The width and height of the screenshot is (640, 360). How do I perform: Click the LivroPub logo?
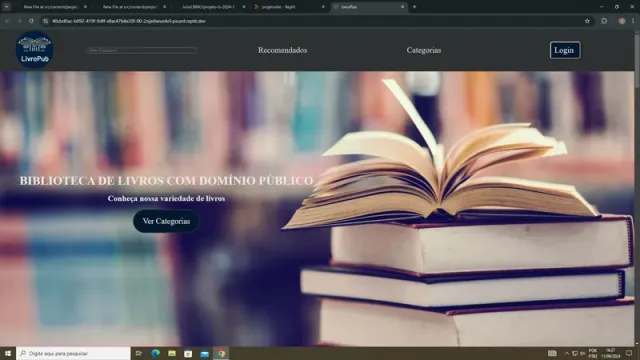(x=34, y=50)
